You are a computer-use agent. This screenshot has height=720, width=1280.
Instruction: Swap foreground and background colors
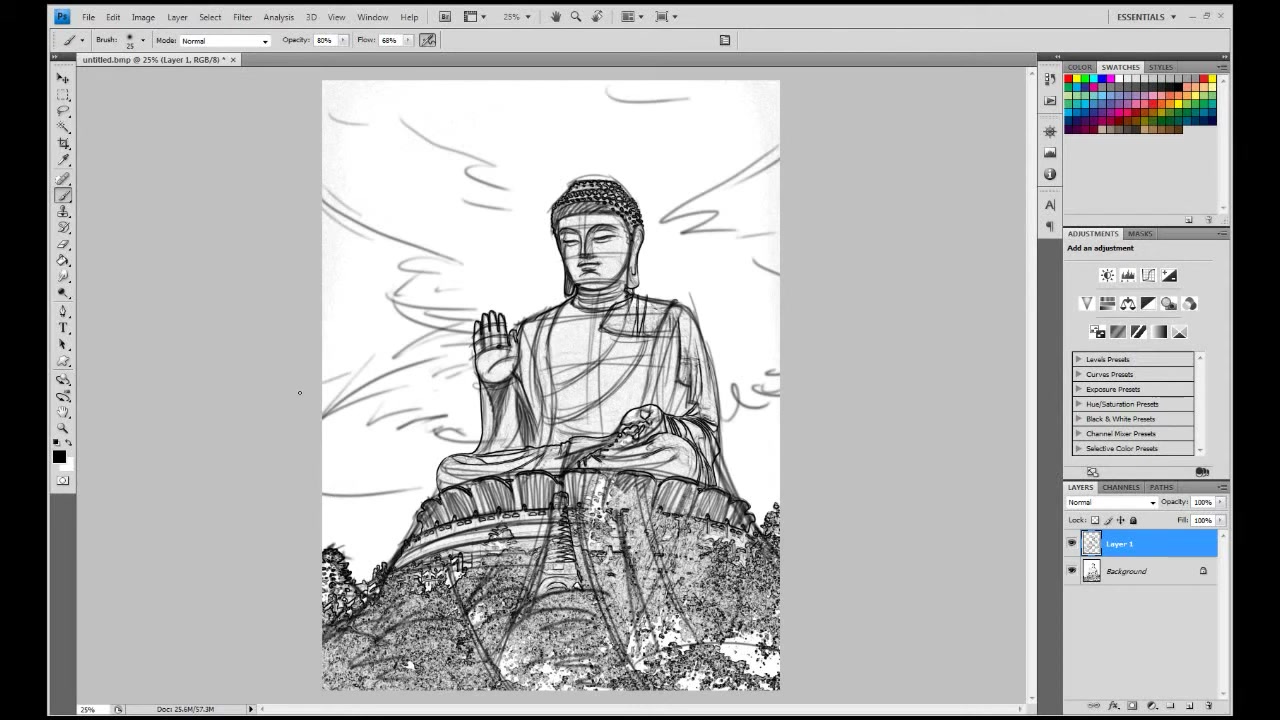pyautogui.click(x=68, y=443)
